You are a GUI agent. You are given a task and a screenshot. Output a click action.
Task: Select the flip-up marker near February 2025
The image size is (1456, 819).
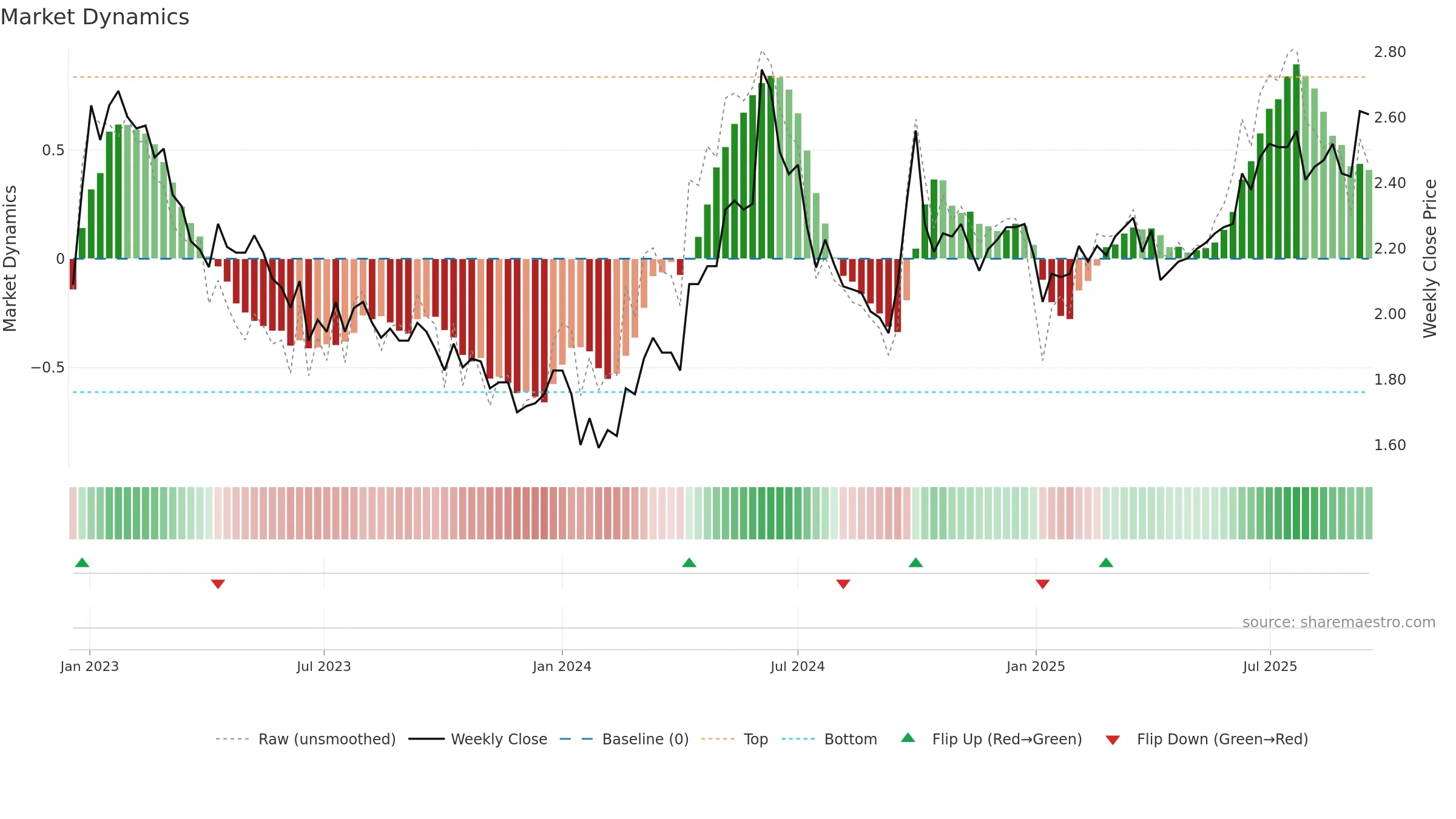[x=1106, y=562]
